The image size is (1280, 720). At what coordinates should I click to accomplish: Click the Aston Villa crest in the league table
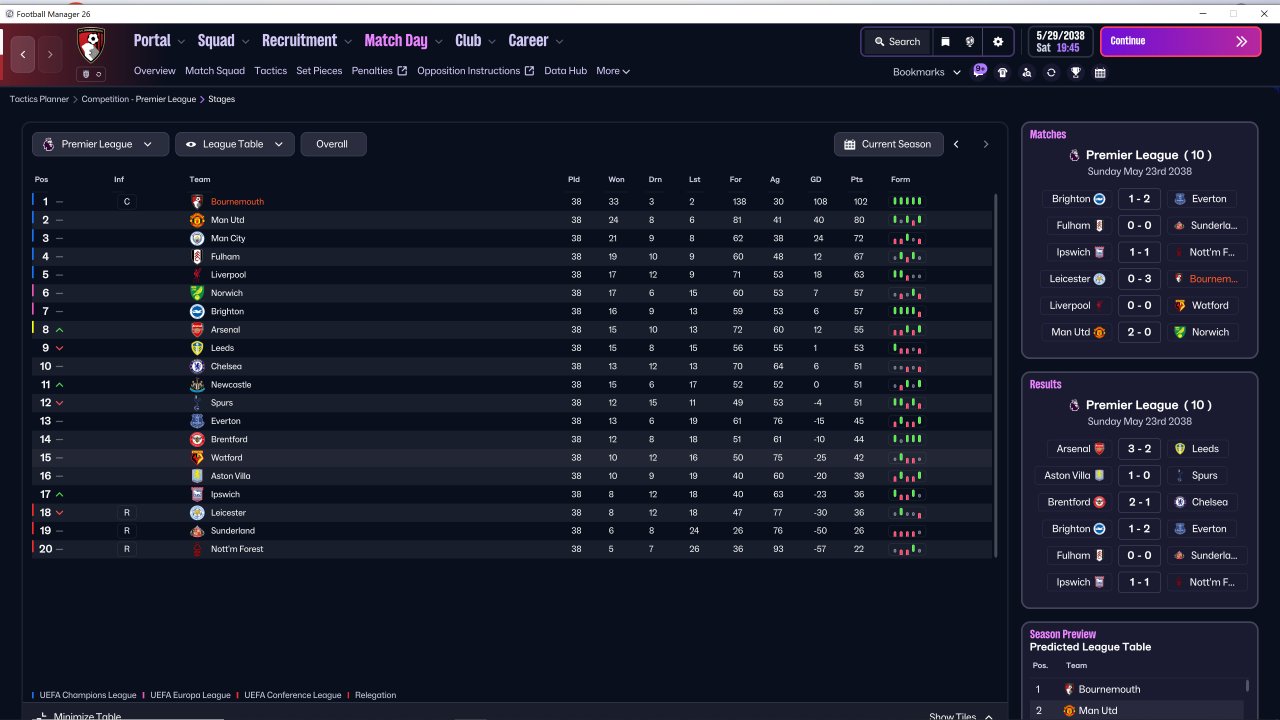click(x=197, y=476)
